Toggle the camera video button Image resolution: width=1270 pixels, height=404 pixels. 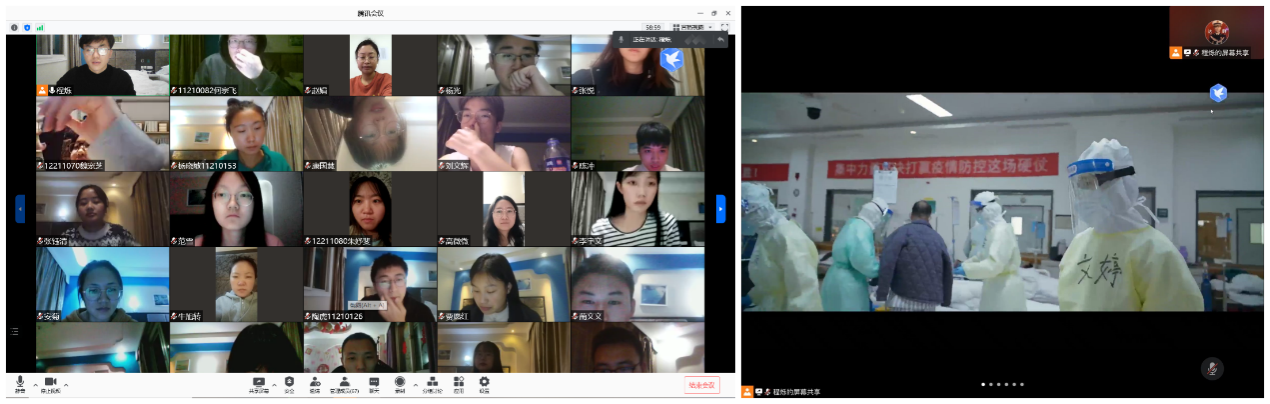(49, 383)
